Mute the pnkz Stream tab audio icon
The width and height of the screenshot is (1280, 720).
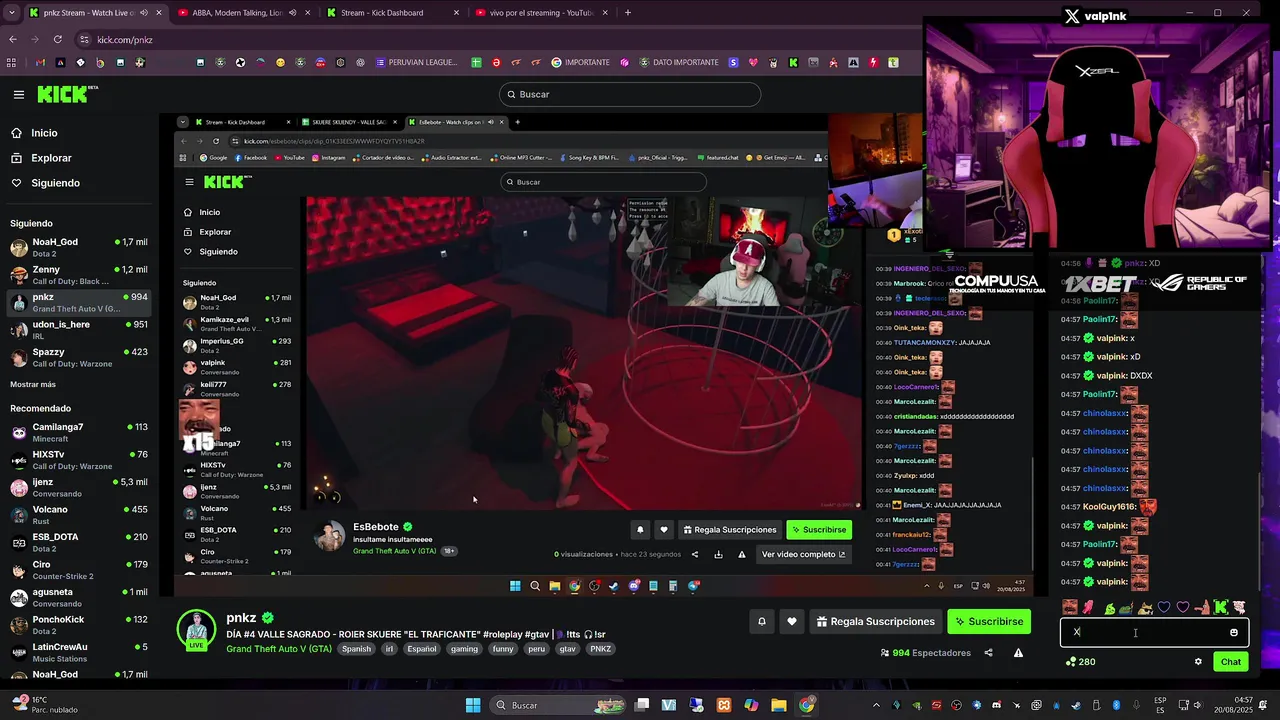tap(144, 13)
